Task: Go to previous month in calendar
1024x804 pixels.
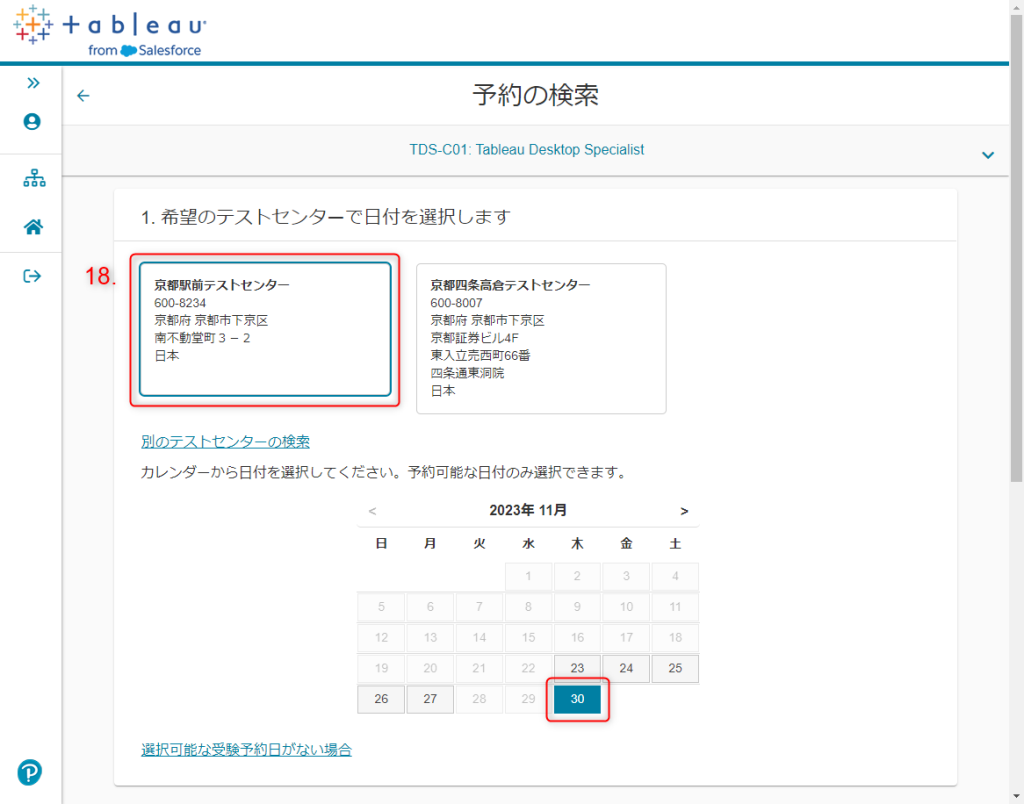Action: (372, 511)
